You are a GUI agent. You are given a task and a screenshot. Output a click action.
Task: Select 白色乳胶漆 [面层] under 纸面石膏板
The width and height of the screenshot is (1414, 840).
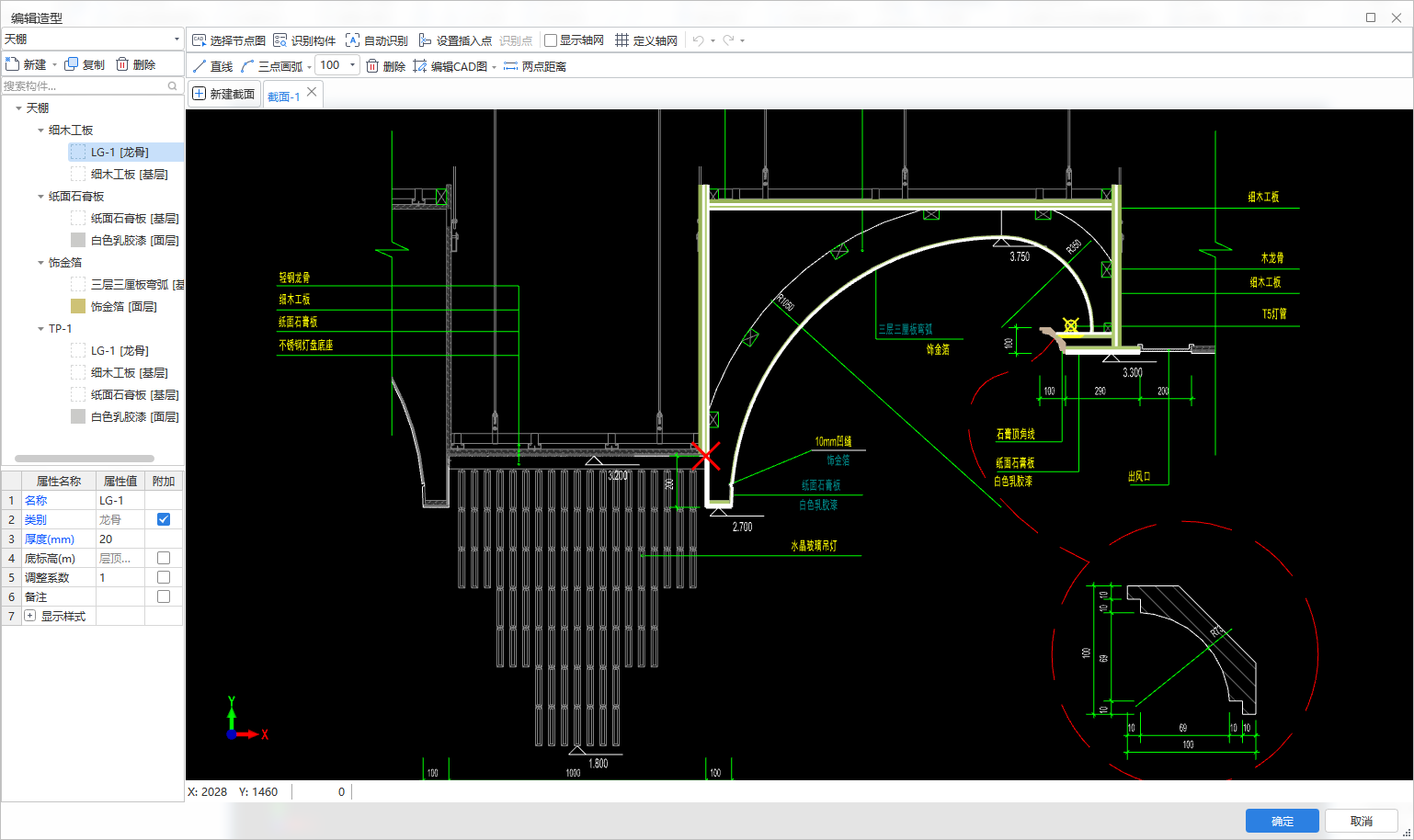[x=134, y=241]
